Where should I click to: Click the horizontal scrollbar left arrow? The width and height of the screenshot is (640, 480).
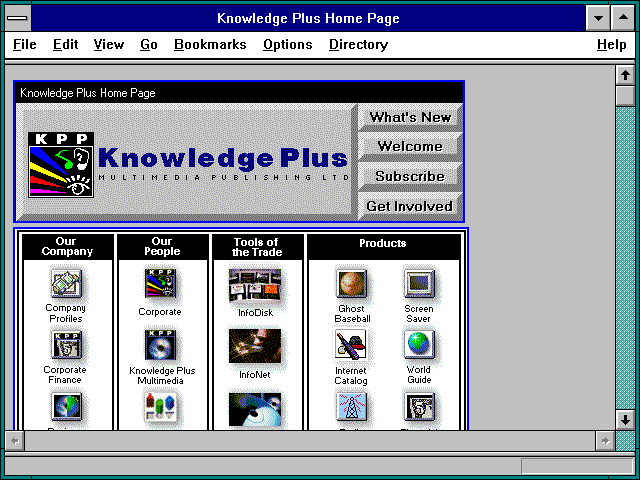click(15, 441)
